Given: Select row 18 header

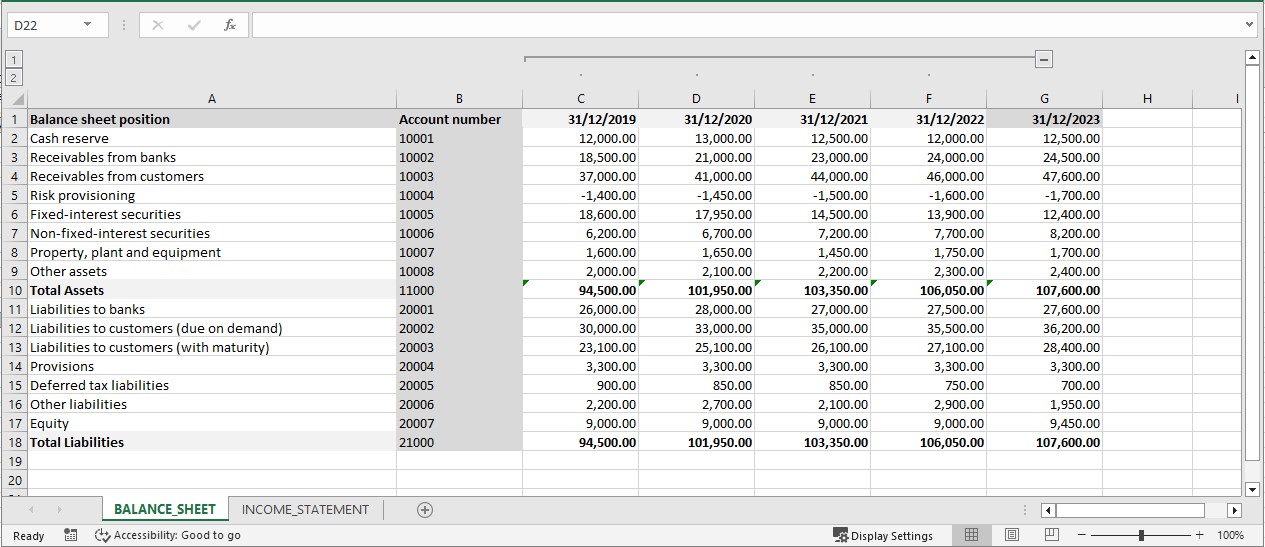Looking at the screenshot, I should click(x=14, y=442).
